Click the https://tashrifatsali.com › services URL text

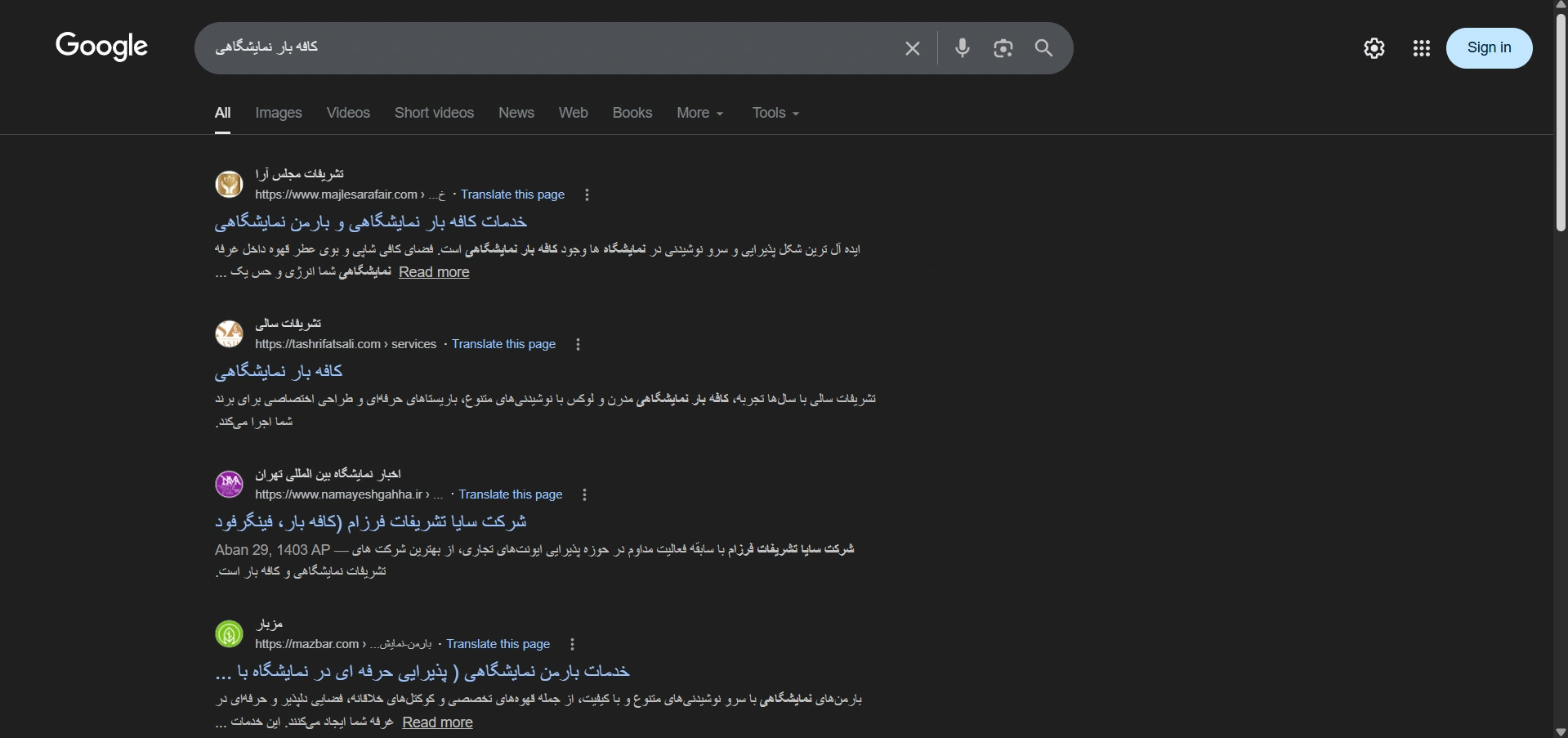(x=346, y=344)
